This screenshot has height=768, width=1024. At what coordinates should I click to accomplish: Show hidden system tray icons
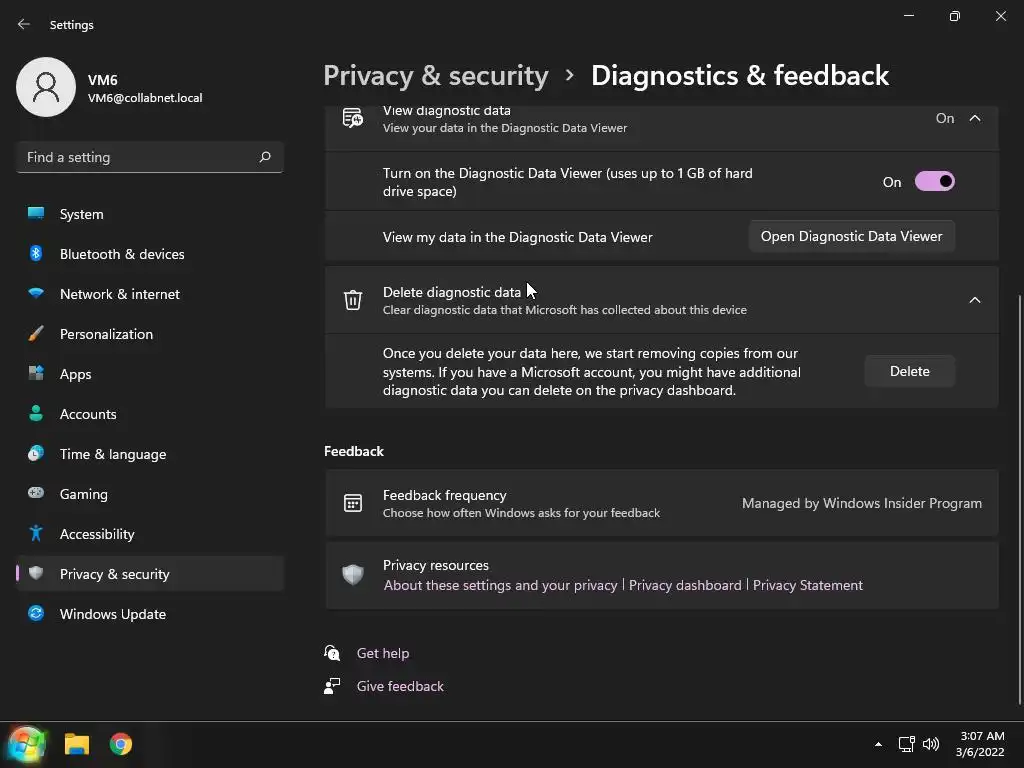[878, 744]
